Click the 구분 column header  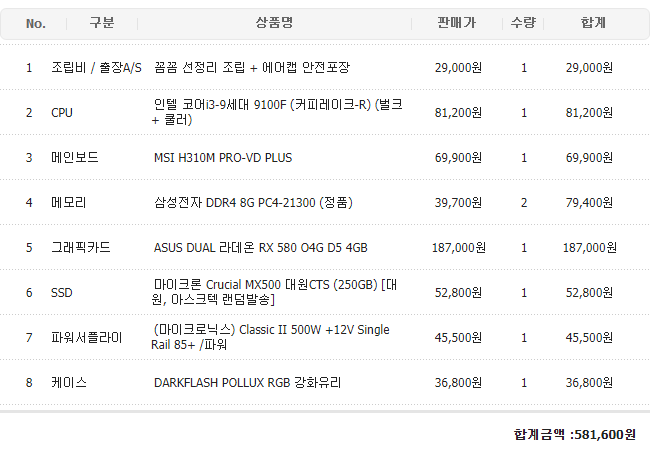pyautogui.click(x=101, y=23)
